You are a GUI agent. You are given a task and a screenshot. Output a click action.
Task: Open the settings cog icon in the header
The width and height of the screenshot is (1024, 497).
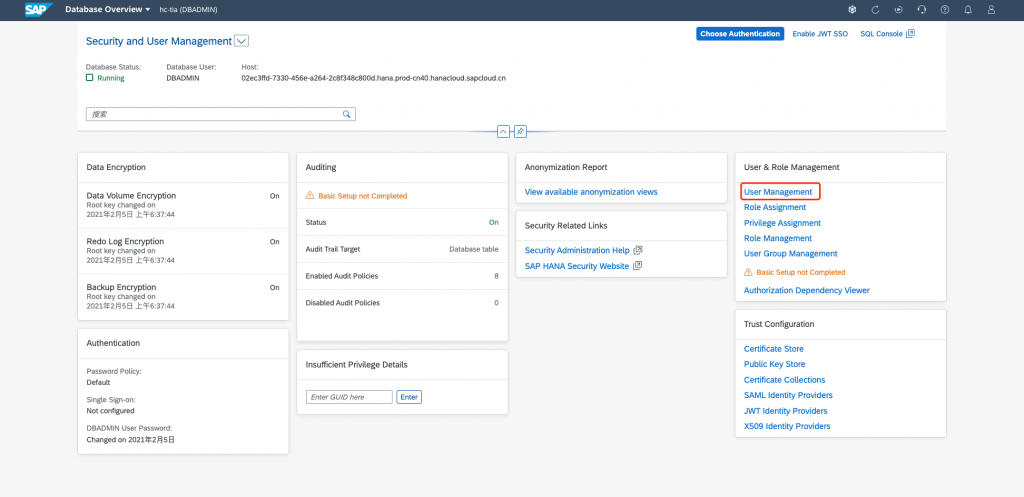tap(852, 10)
